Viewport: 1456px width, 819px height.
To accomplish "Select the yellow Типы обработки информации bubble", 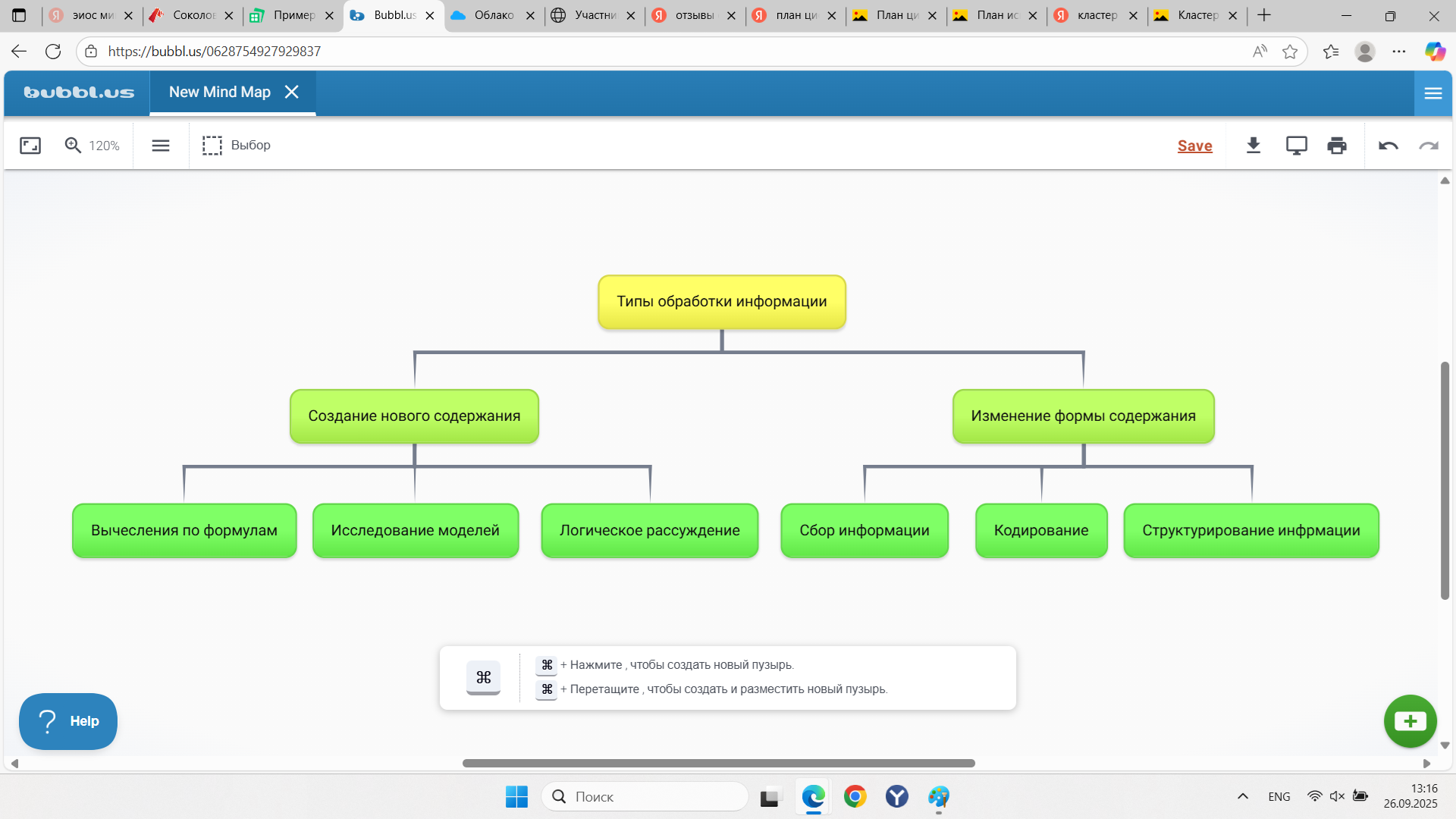I will click(x=721, y=302).
